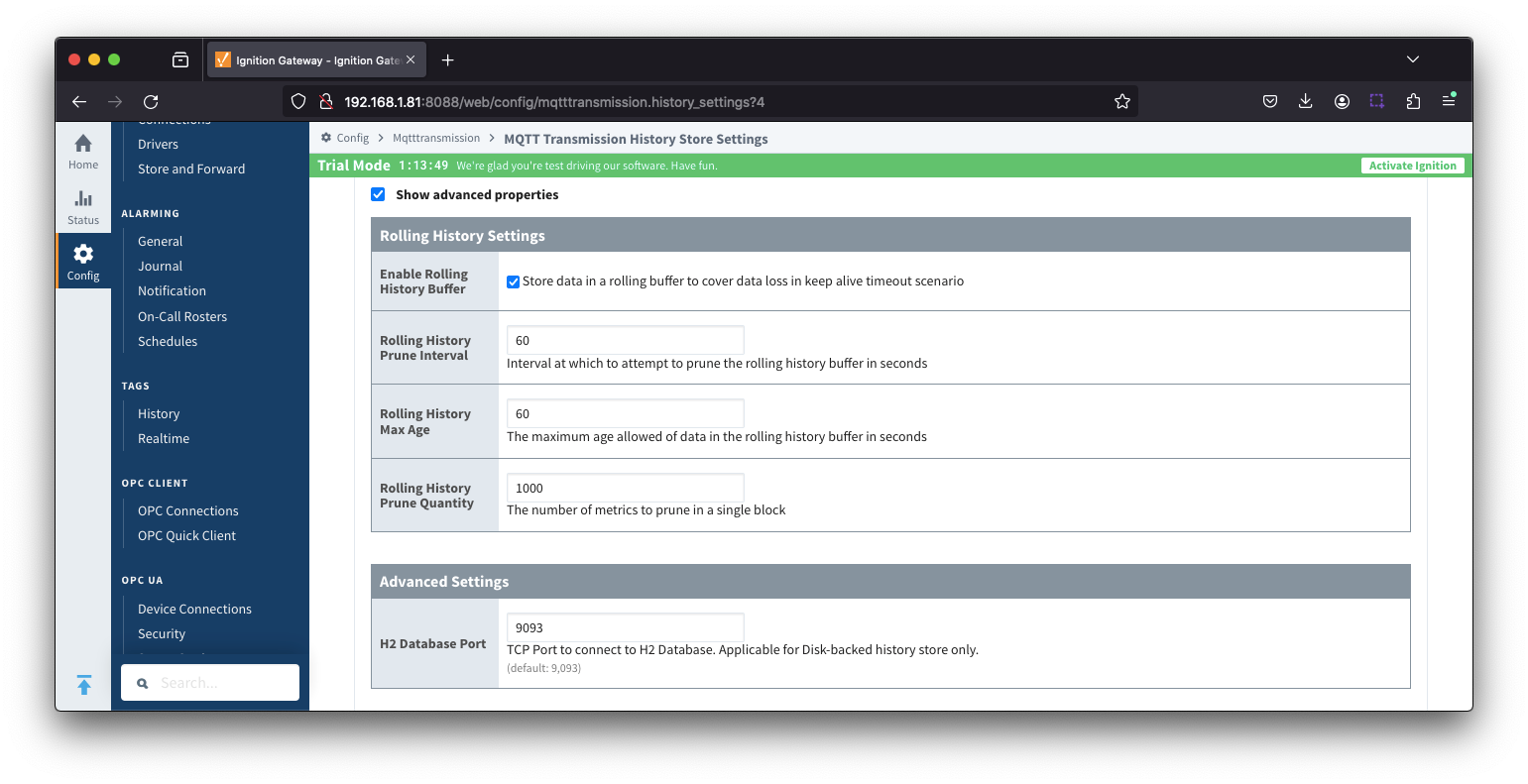Open the tab overview icon
The width and height of the screenshot is (1528, 784).
[180, 60]
